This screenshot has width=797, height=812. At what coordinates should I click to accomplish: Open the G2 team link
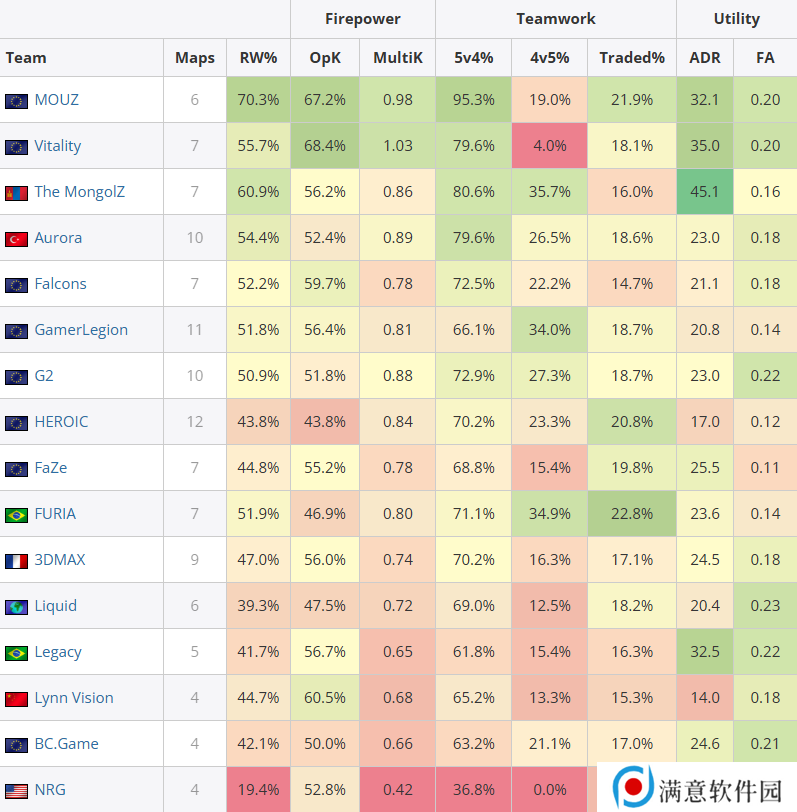coord(44,375)
